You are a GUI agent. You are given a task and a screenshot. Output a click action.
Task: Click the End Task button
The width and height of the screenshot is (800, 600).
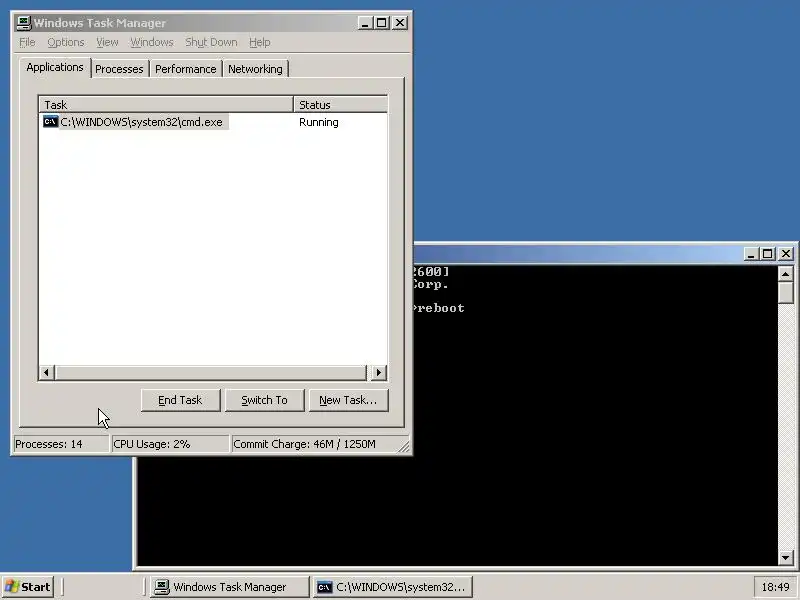(x=180, y=400)
